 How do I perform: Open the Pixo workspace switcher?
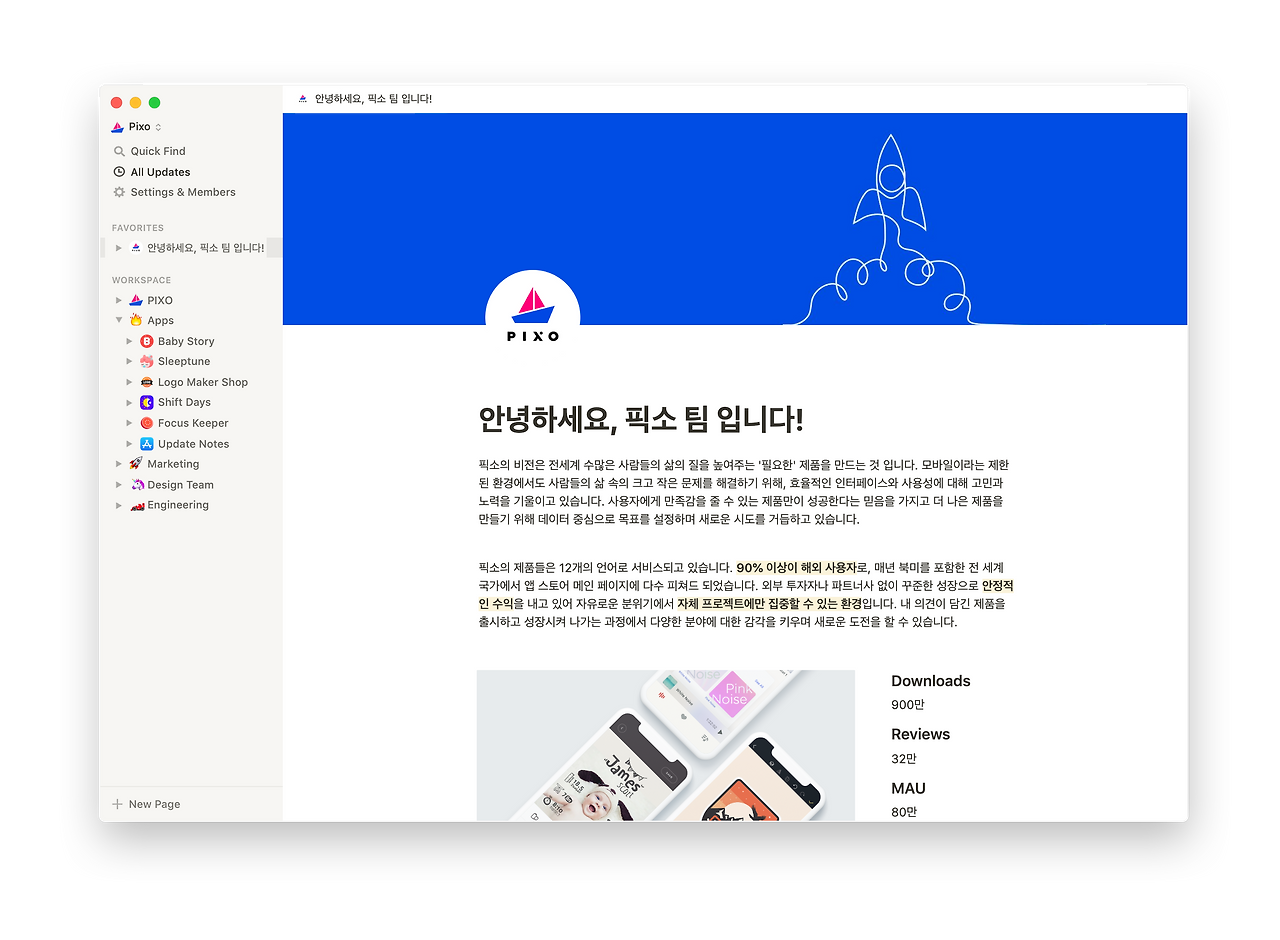click(x=136, y=127)
